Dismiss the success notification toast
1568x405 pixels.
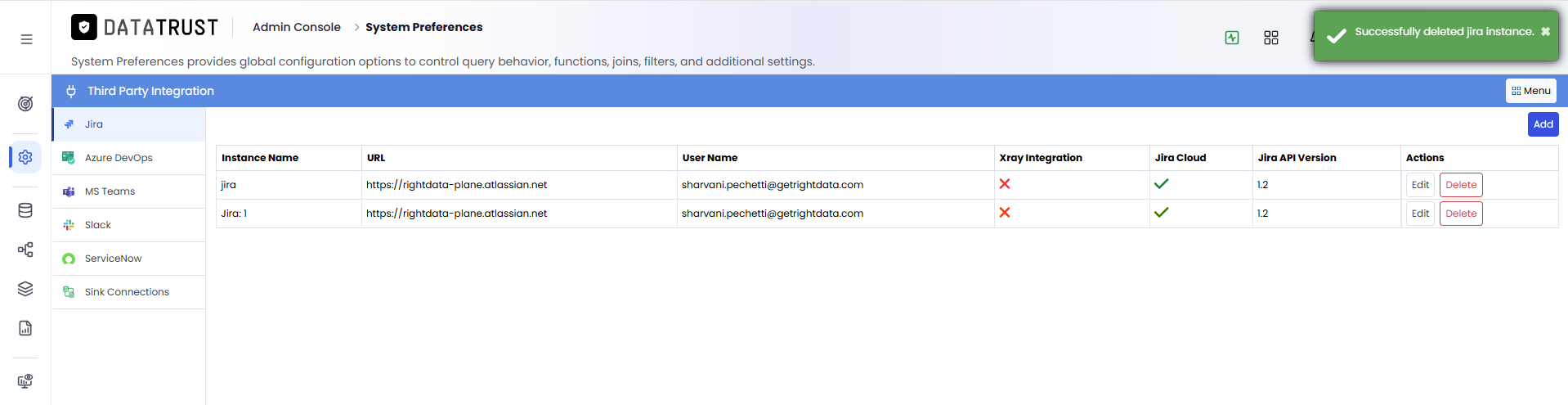point(1545,32)
